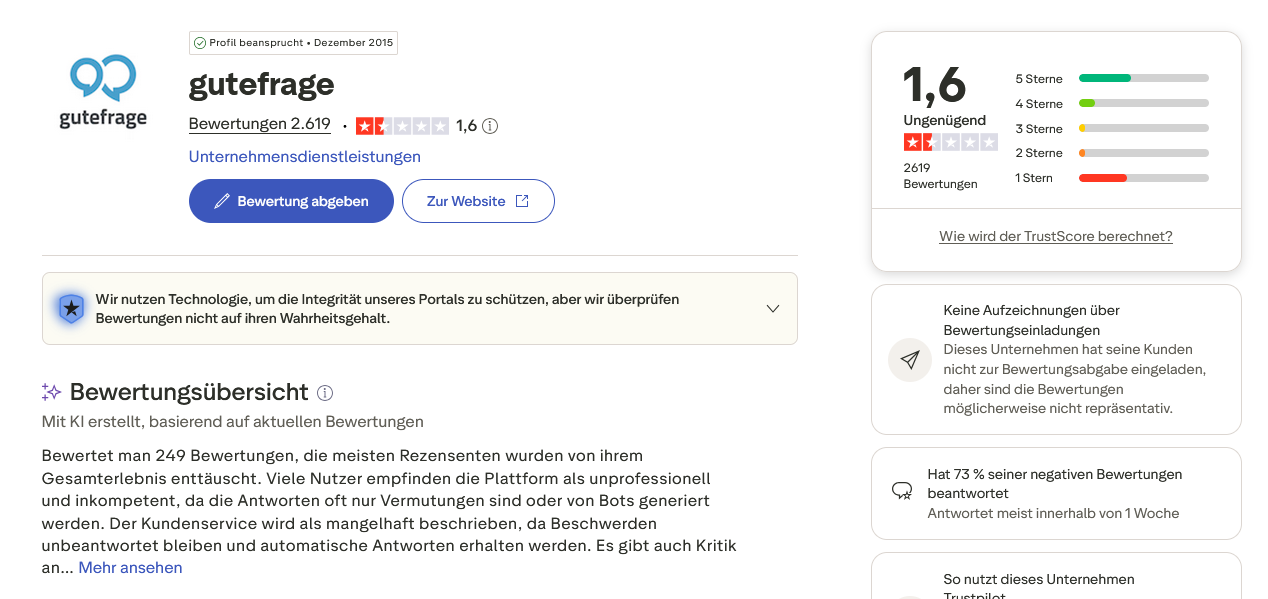Click the paper plane invitation icon
The height and width of the screenshot is (599, 1268).
pos(910,360)
